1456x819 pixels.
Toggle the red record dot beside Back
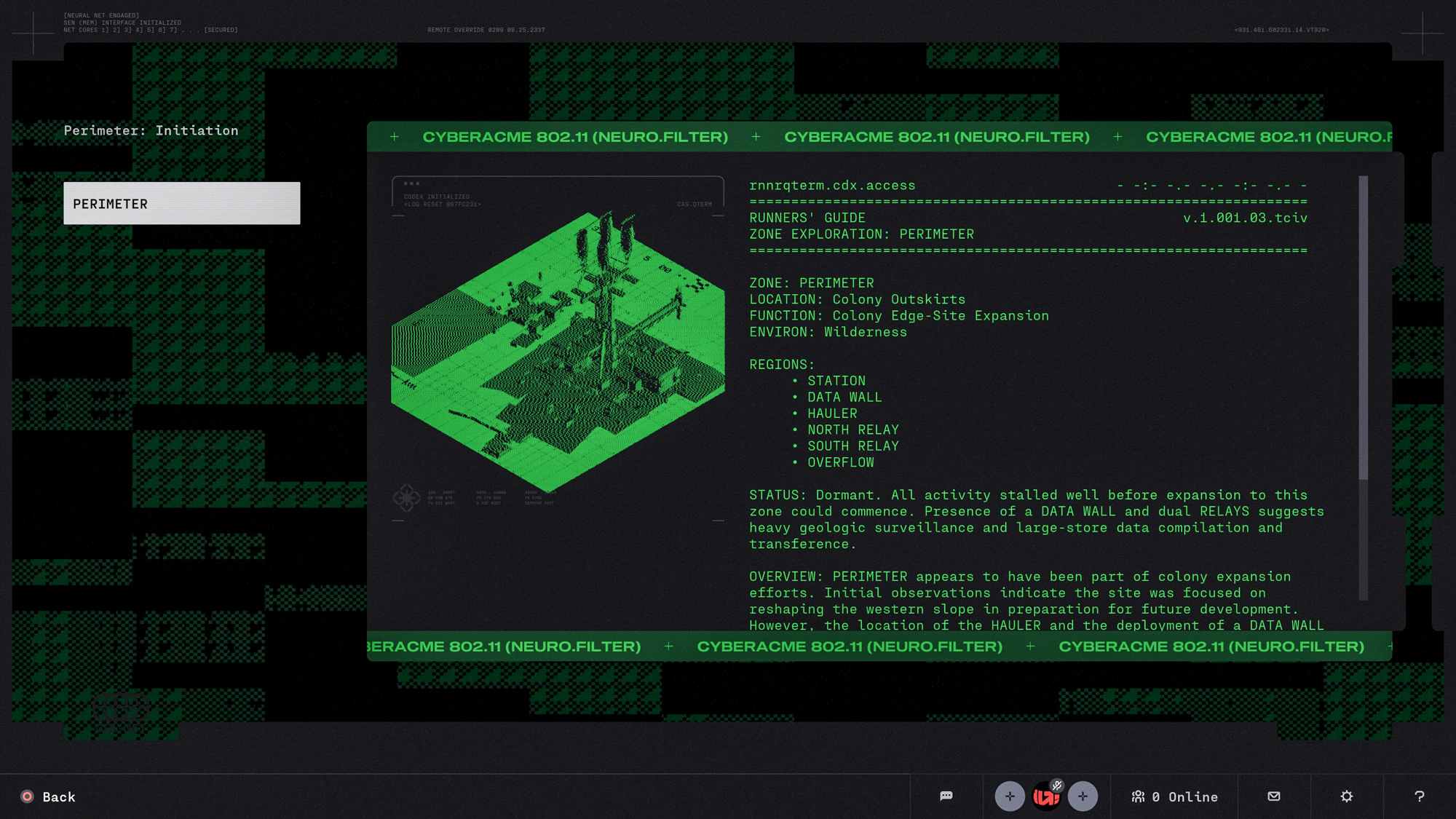(28, 796)
